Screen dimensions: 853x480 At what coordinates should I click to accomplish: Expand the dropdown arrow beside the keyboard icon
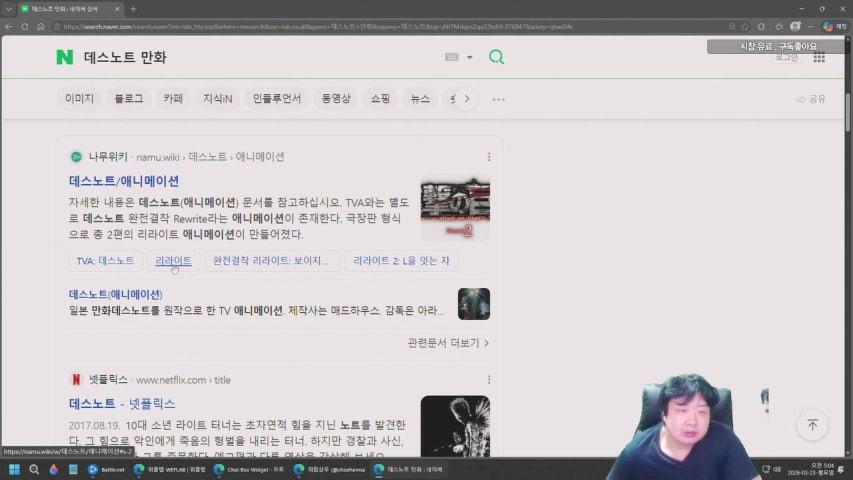coord(469,57)
